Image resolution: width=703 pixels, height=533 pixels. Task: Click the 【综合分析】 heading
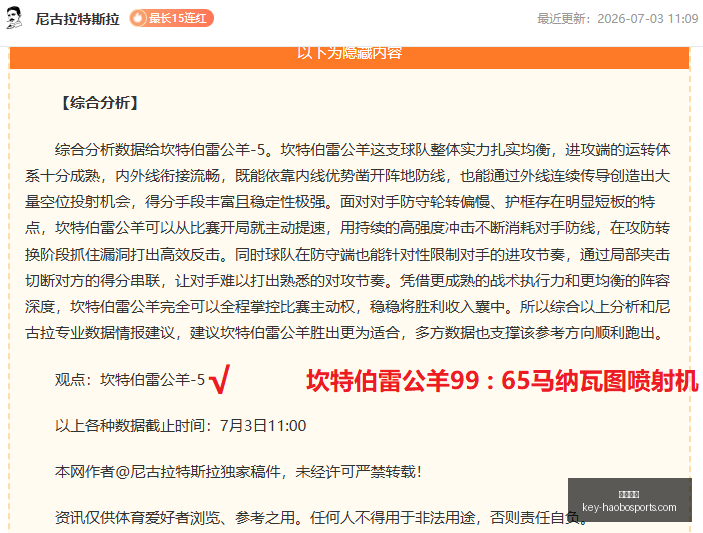[100, 103]
